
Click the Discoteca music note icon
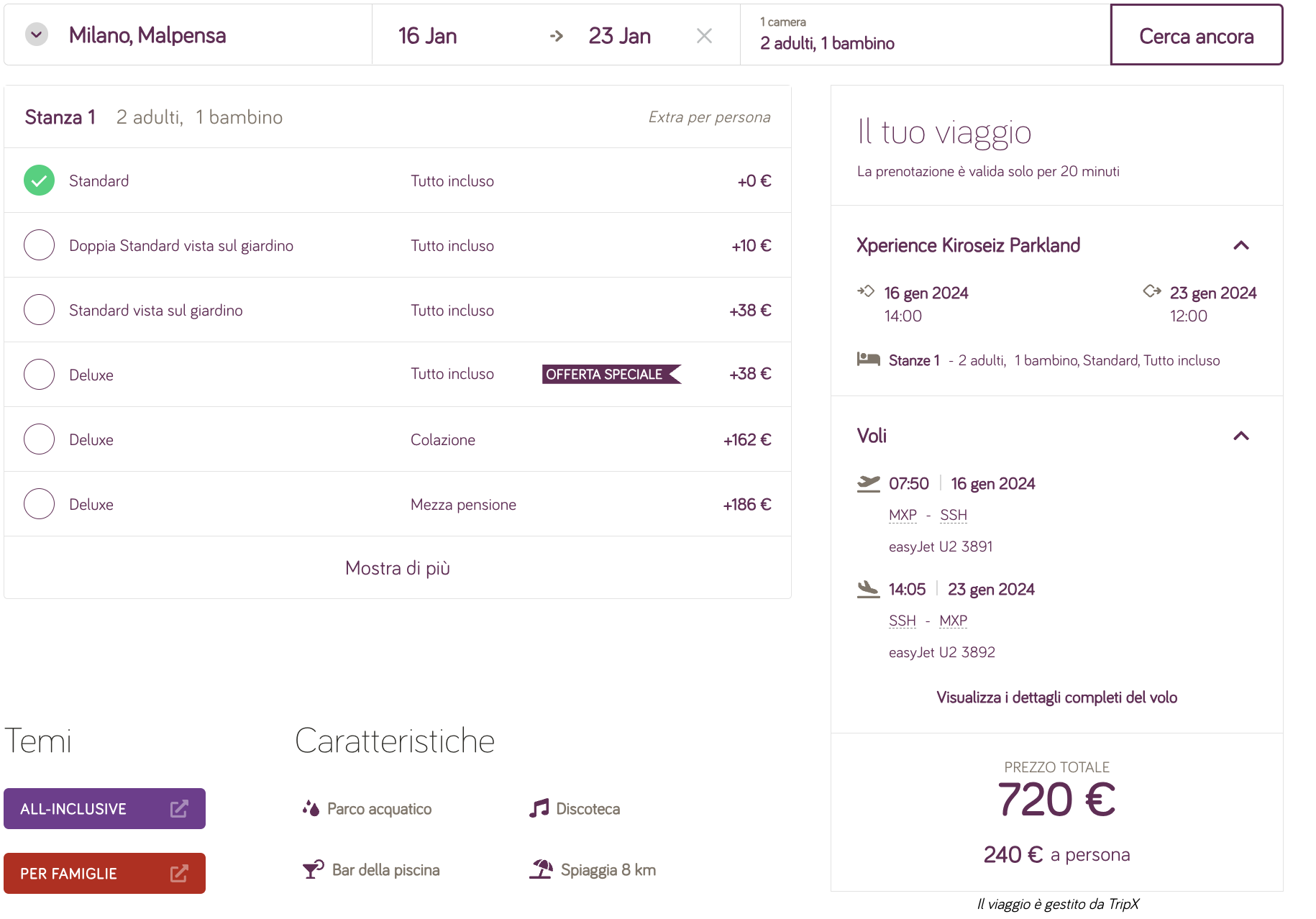coord(539,809)
